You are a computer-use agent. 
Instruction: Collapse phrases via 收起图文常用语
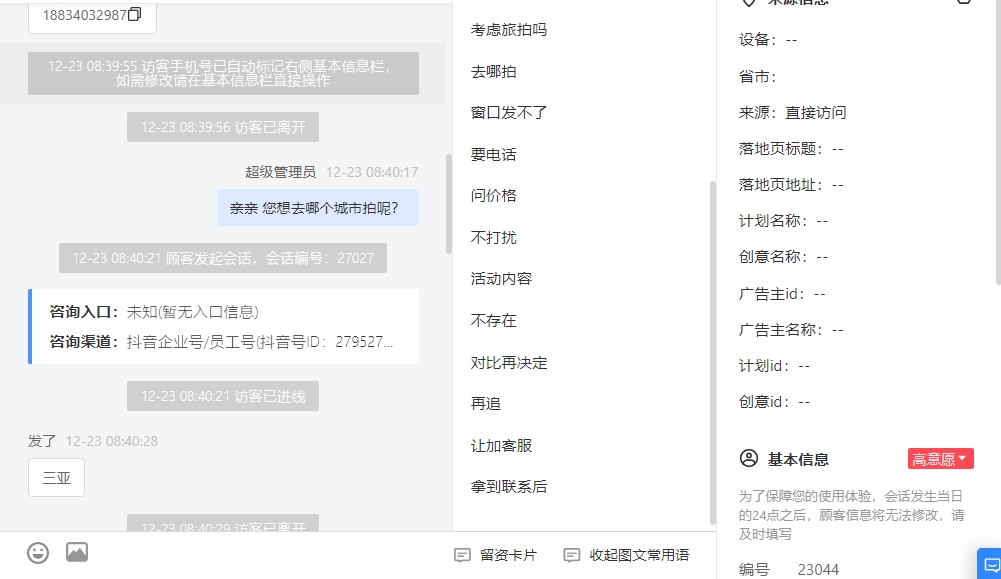coord(626,555)
